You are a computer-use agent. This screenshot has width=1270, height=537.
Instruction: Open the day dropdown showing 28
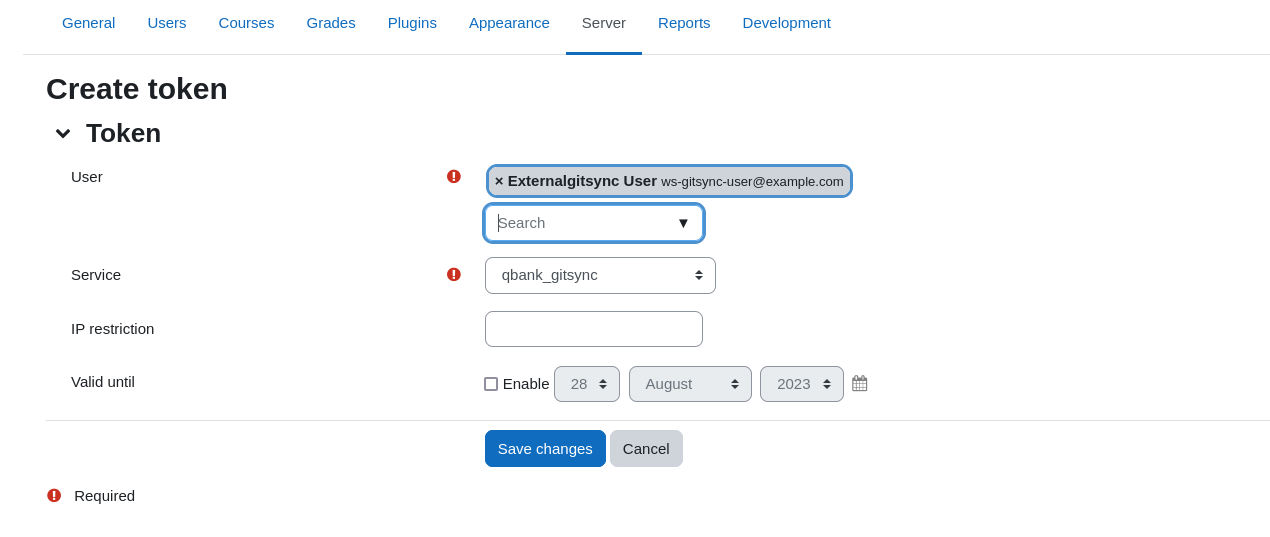587,384
